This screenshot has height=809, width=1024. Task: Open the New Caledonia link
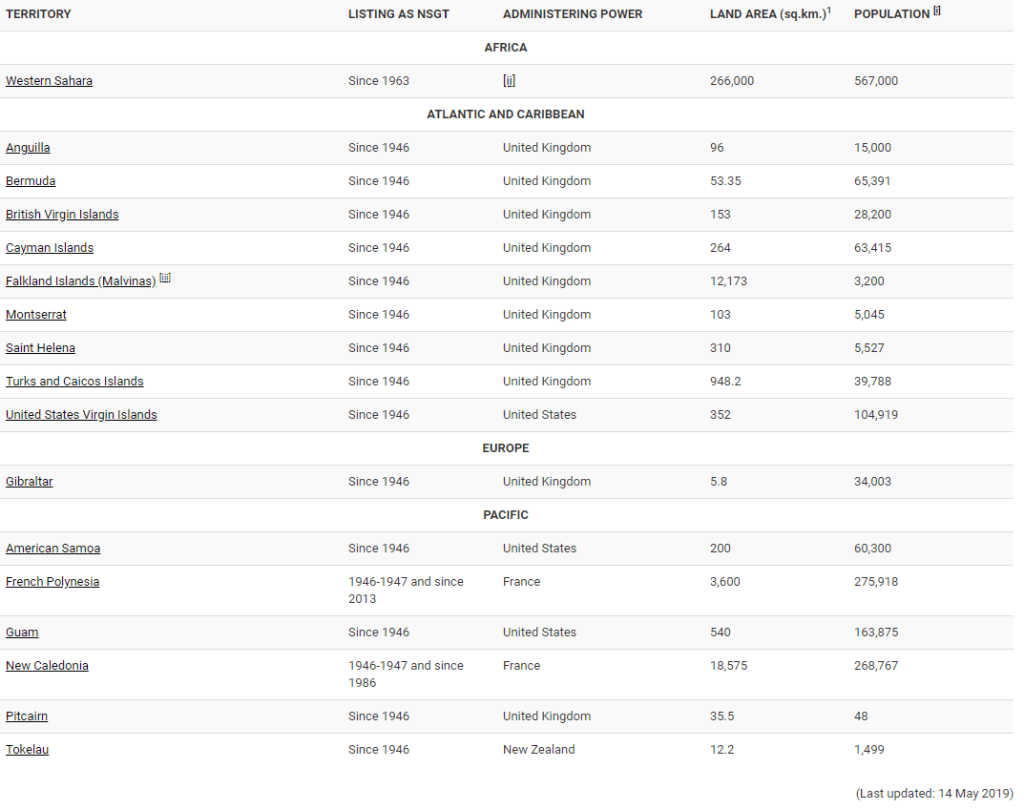click(x=47, y=666)
